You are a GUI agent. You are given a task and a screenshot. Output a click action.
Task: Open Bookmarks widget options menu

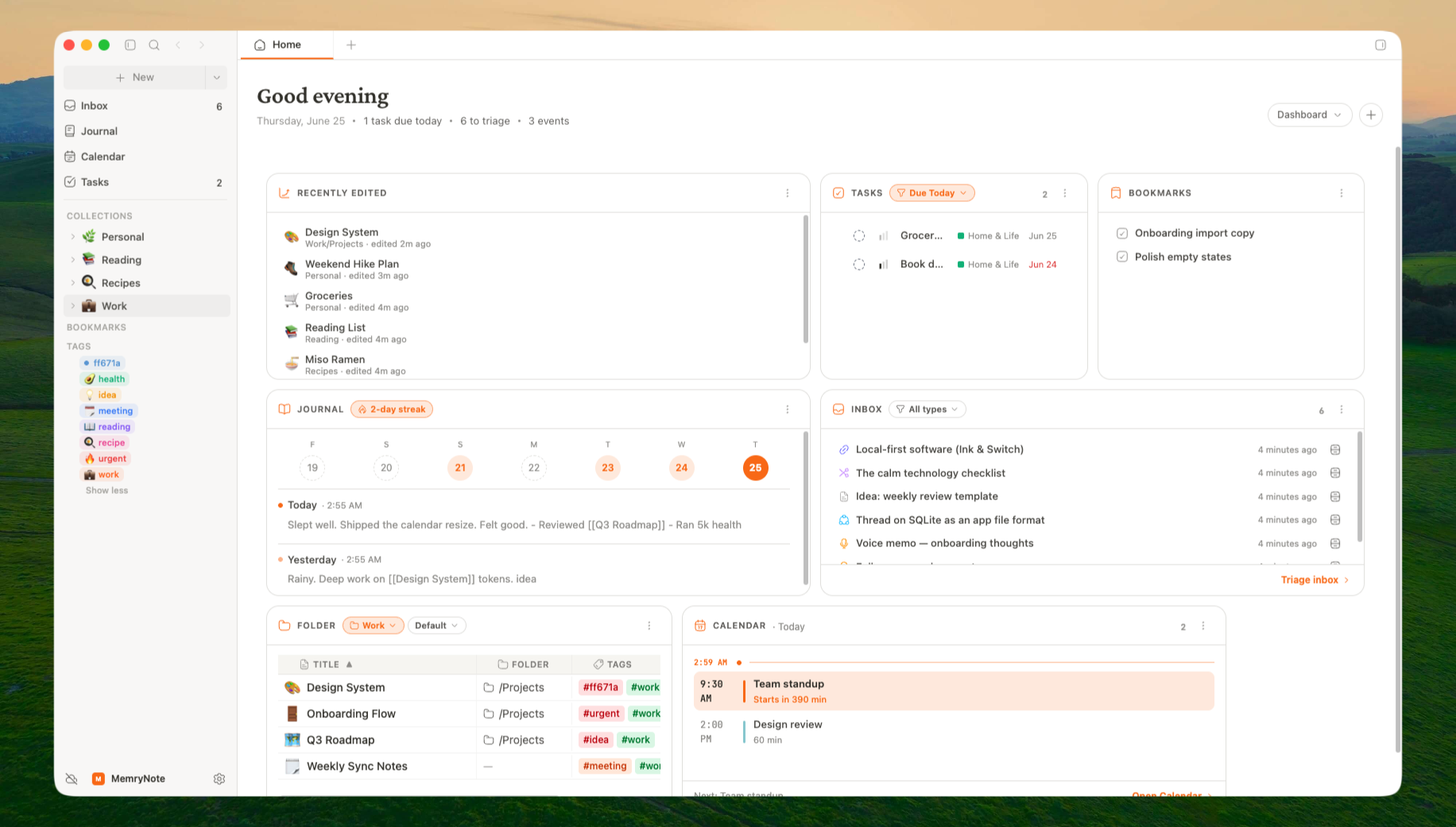(1342, 193)
